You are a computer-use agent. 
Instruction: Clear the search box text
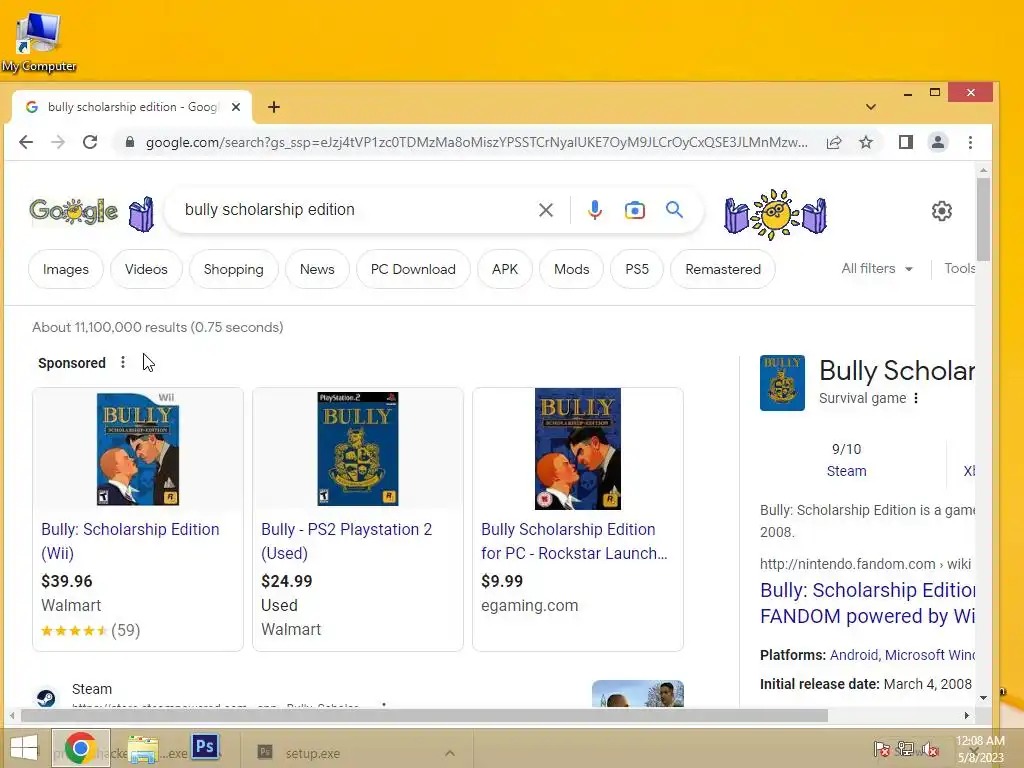(x=546, y=210)
